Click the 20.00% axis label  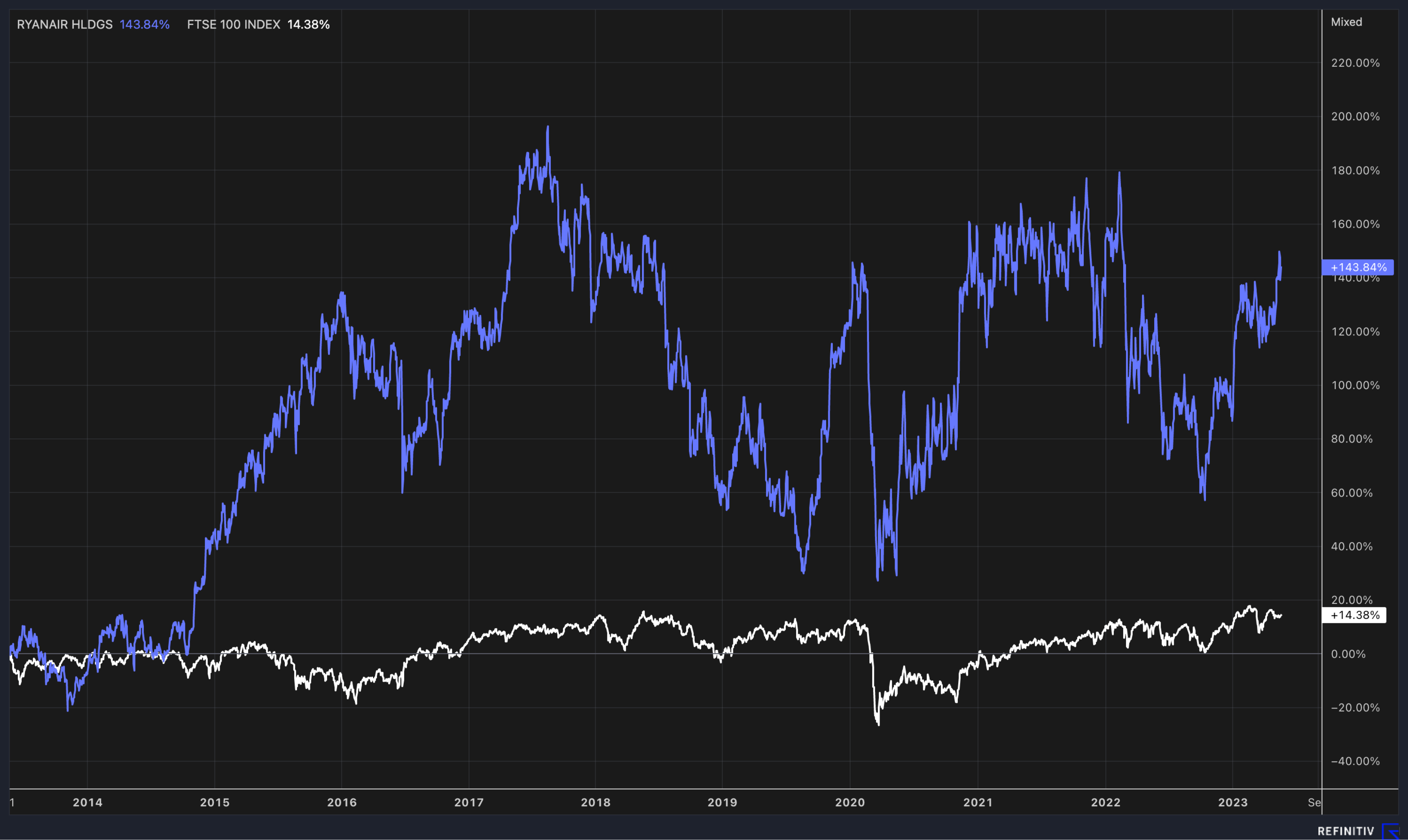(x=1352, y=600)
